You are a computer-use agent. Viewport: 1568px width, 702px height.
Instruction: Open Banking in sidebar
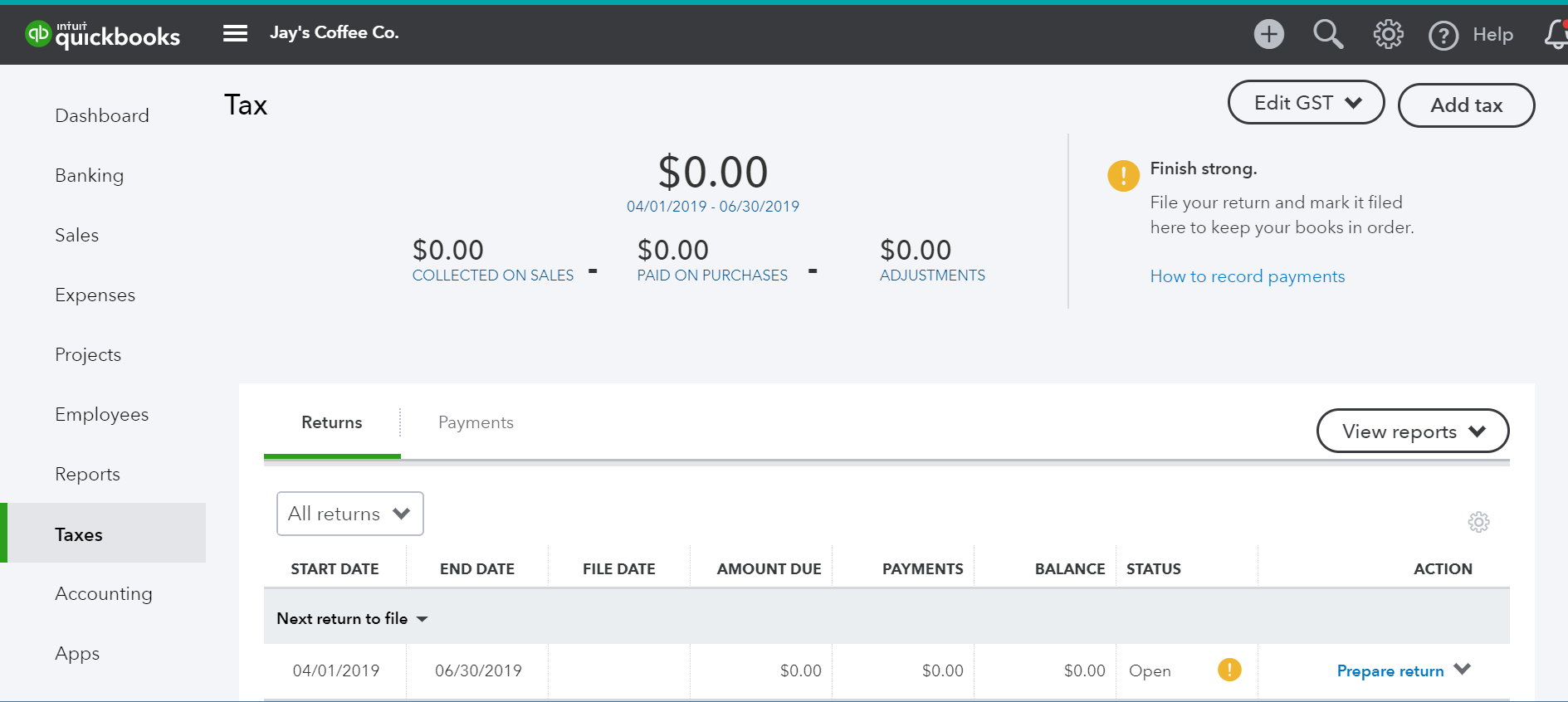pos(89,175)
